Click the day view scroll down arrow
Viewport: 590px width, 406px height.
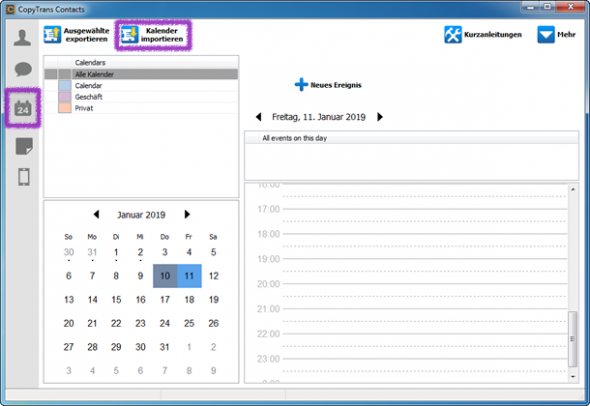(x=573, y=376)
